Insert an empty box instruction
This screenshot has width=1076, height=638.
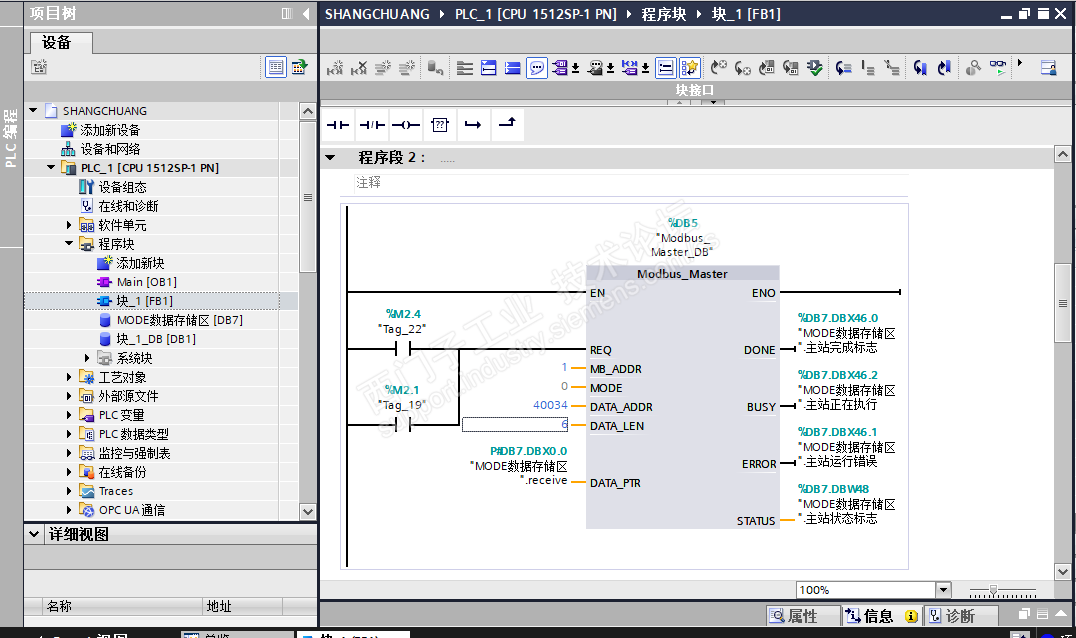pos(439,125)
